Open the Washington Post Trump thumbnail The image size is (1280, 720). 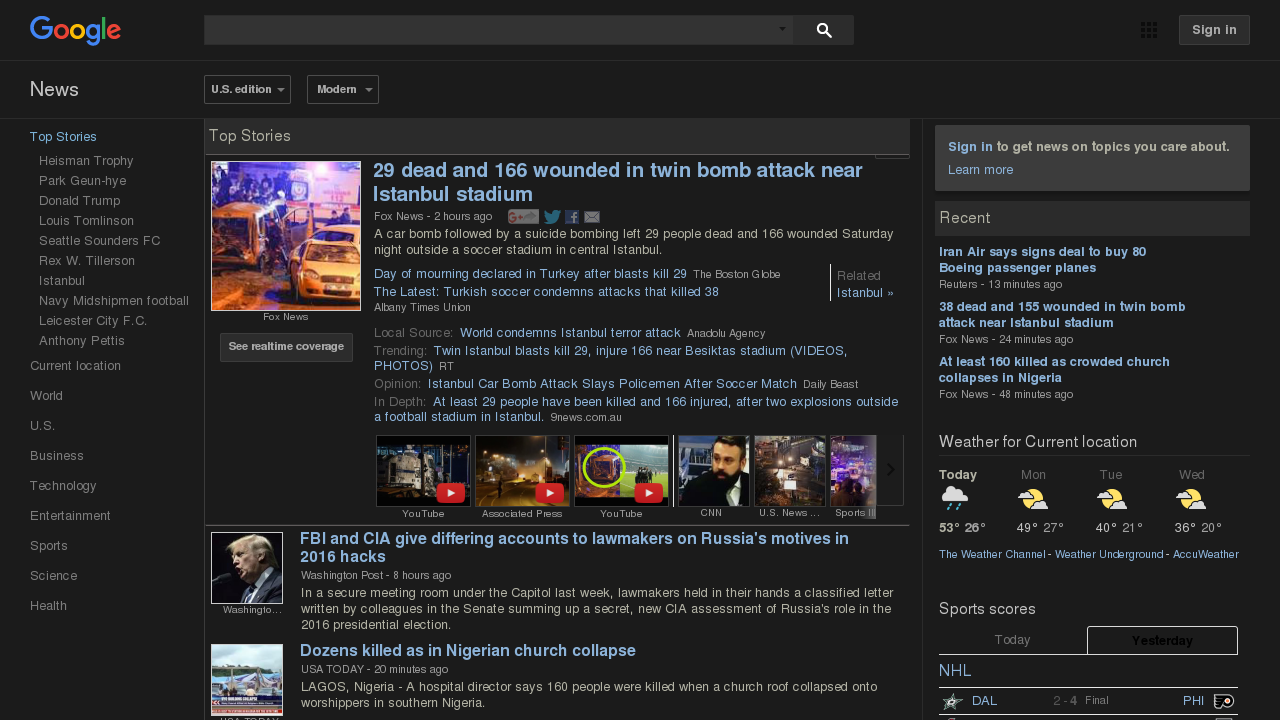point(247,568)
